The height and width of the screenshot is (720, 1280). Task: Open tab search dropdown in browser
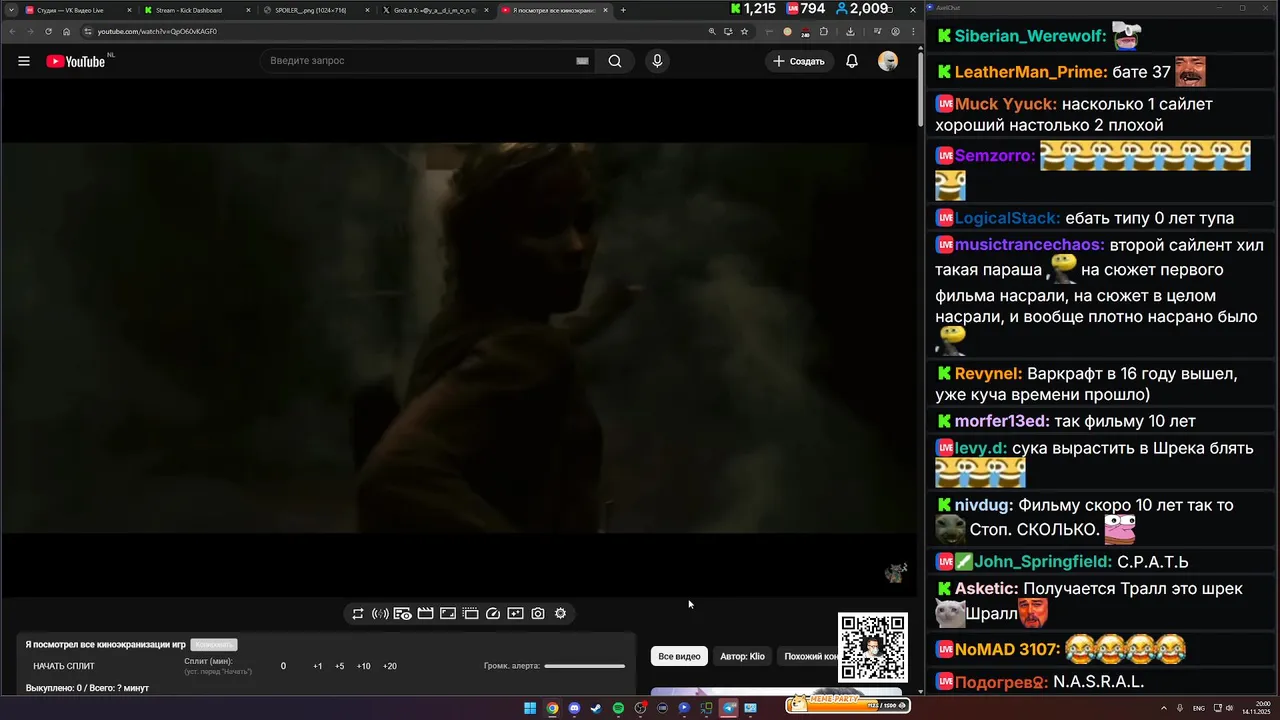click(11, 10)
